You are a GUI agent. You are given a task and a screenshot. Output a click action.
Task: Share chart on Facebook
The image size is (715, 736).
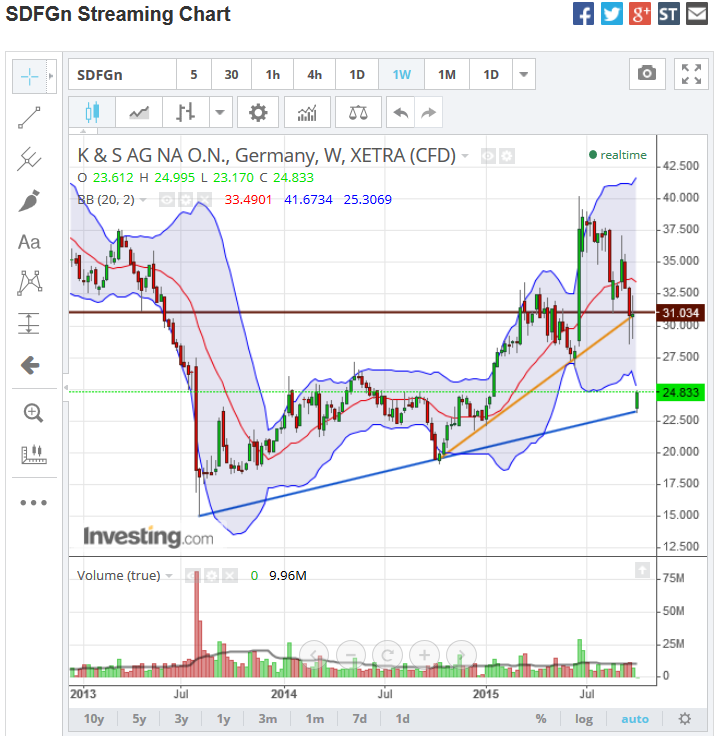coord(584,14)
